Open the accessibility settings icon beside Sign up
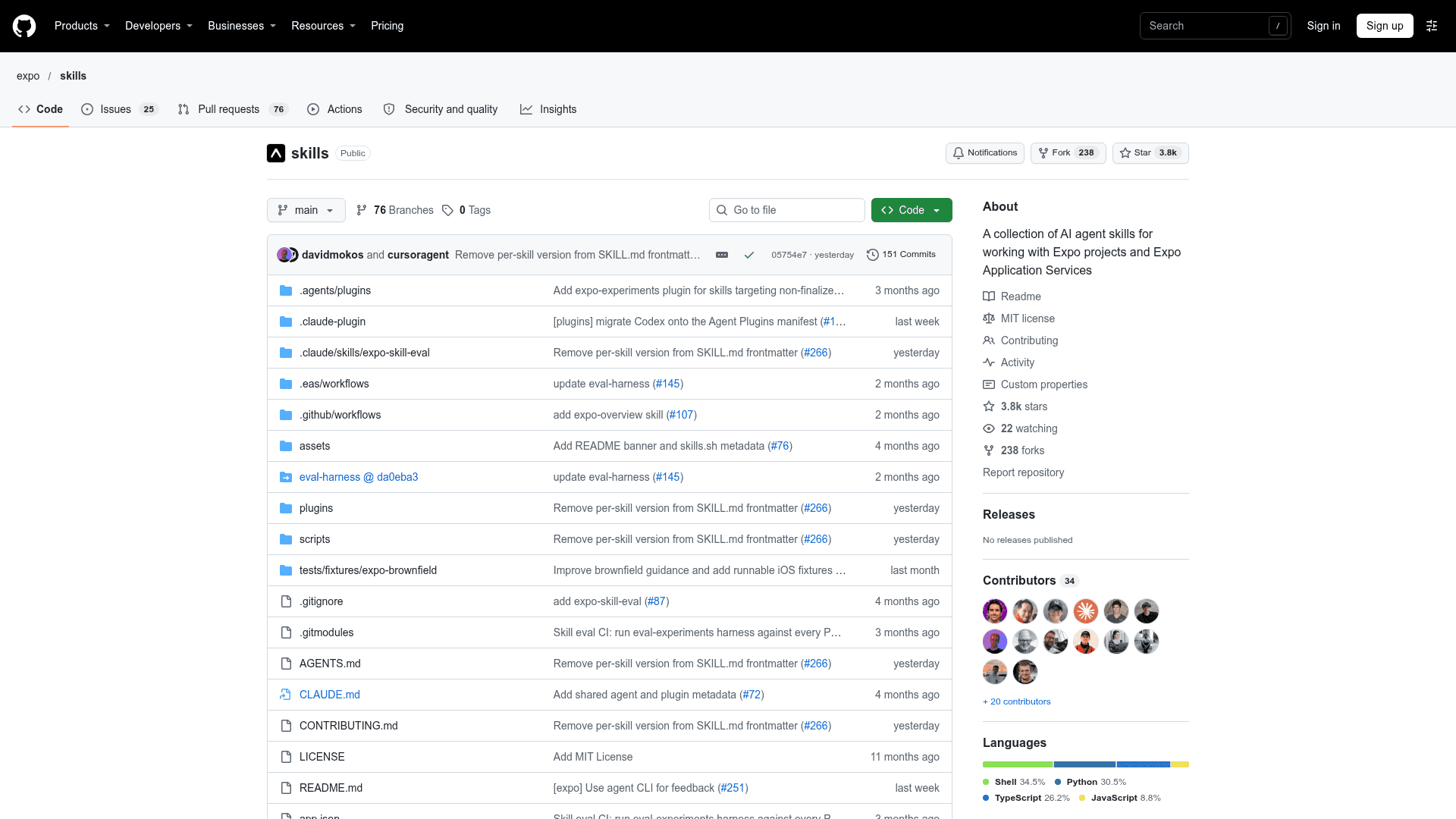The width and height of the screenshot is (1456, 819). click(x=1432, y=26)
